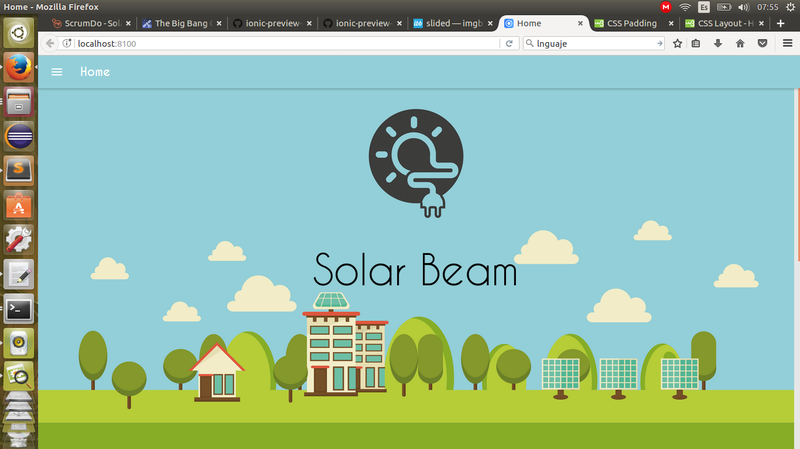
Task: Submit search with the go arrow
Action: 659,44
